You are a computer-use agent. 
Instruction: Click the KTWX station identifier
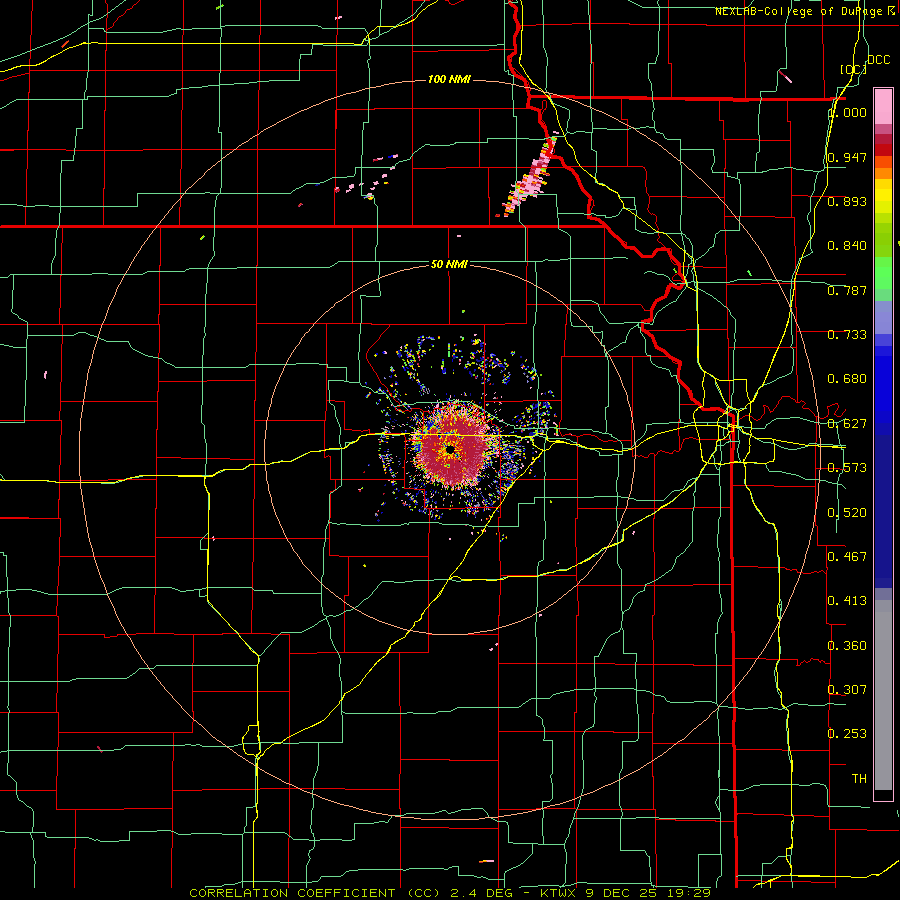pos(558,893)
